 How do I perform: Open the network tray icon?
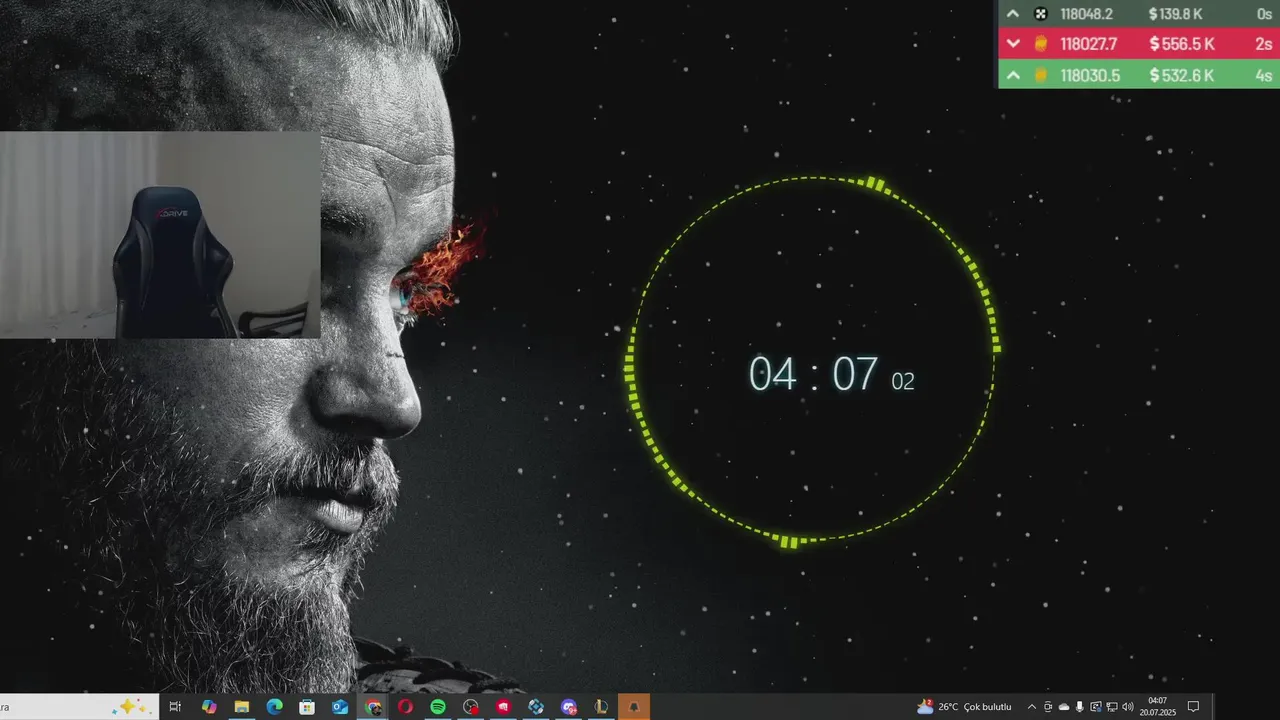[1112, 707]
